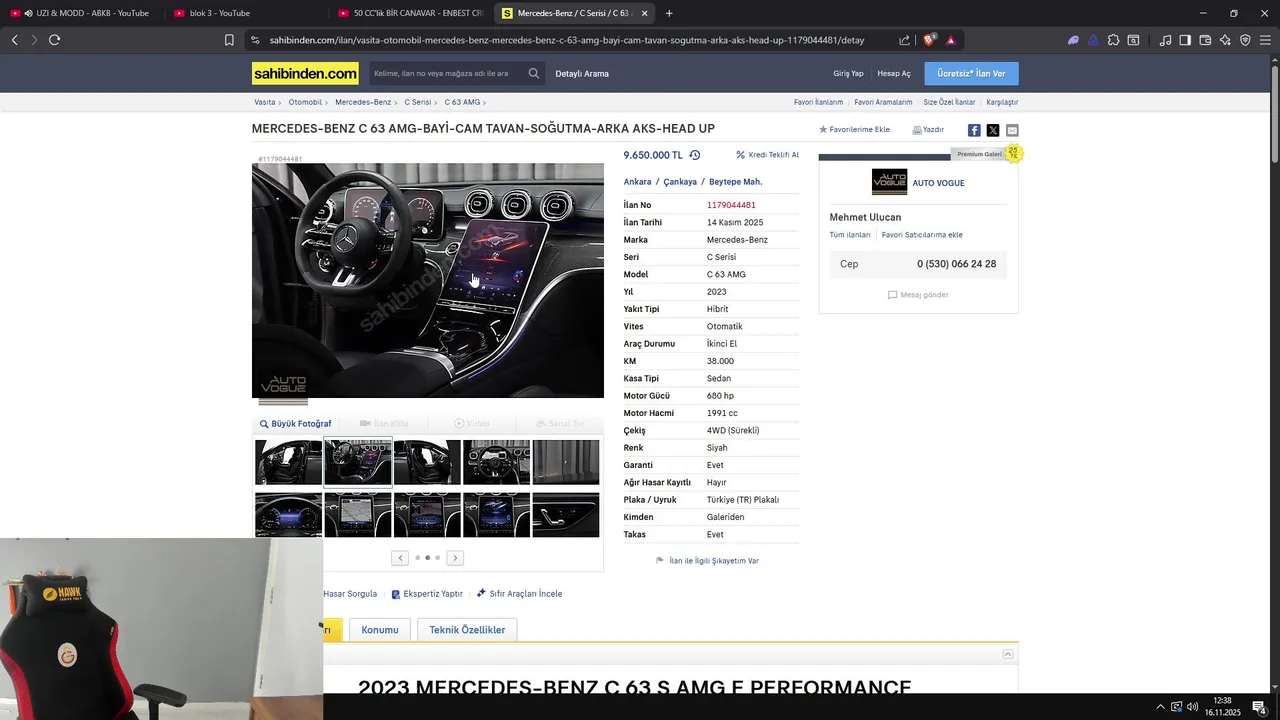This screenshot has width=1280, height=720.
Task: Select the door handle seat controls thumbnail
Action: [566, 514]
